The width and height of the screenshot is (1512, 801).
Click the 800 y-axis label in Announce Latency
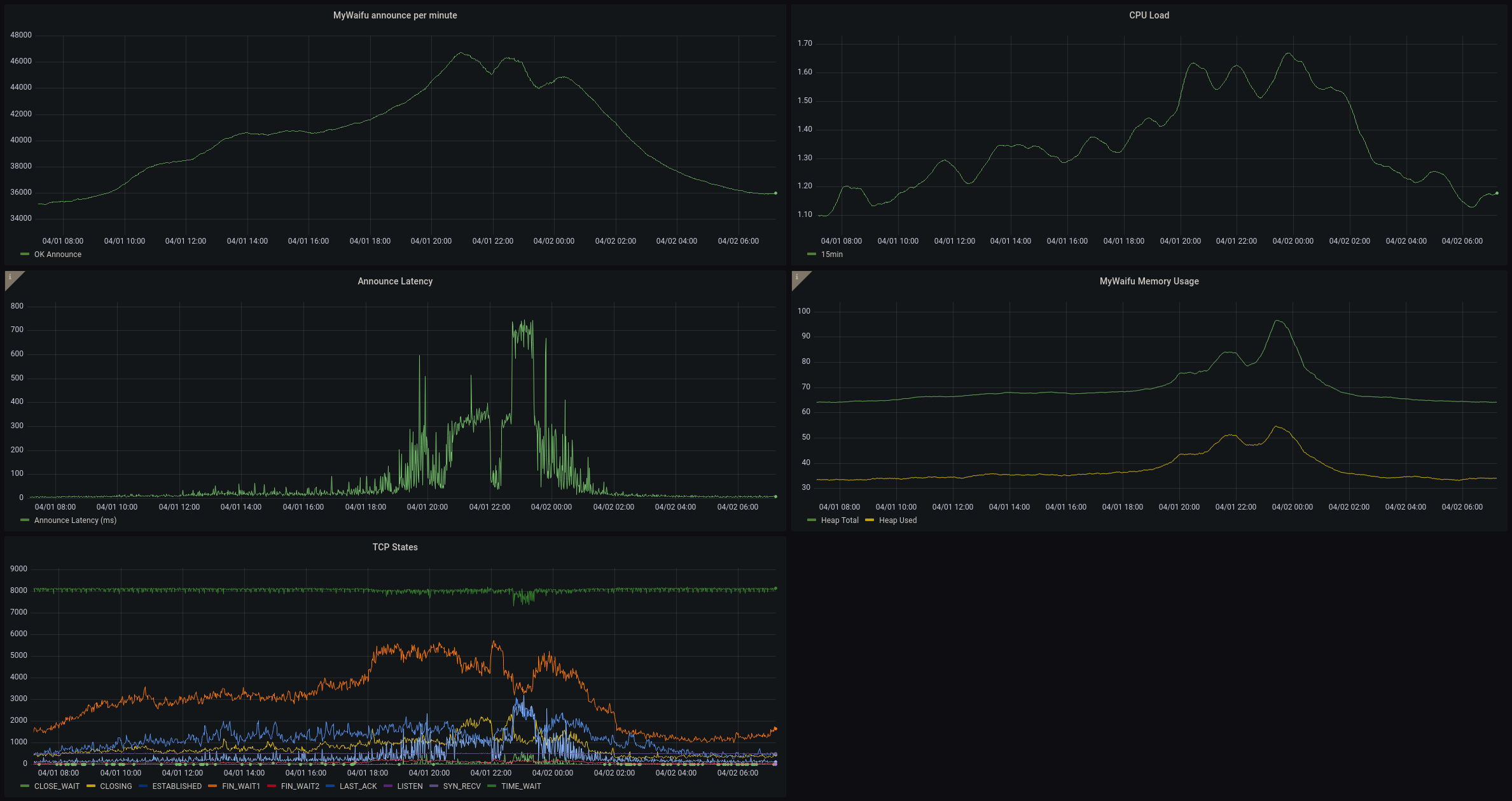(x=17, y=306)
